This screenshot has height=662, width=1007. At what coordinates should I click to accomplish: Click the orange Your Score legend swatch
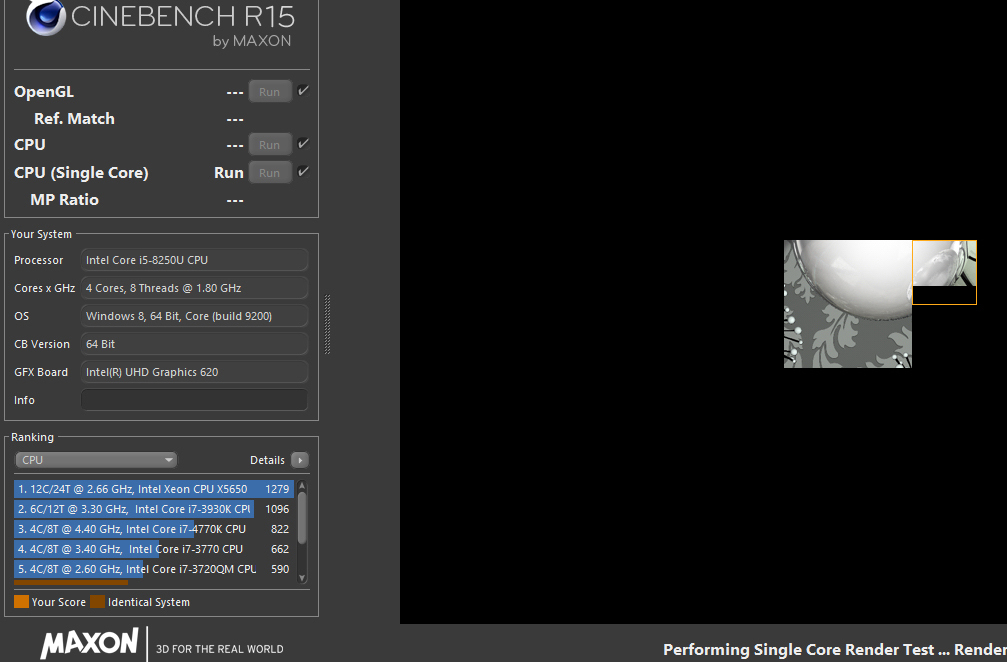(x=21, y=602)
